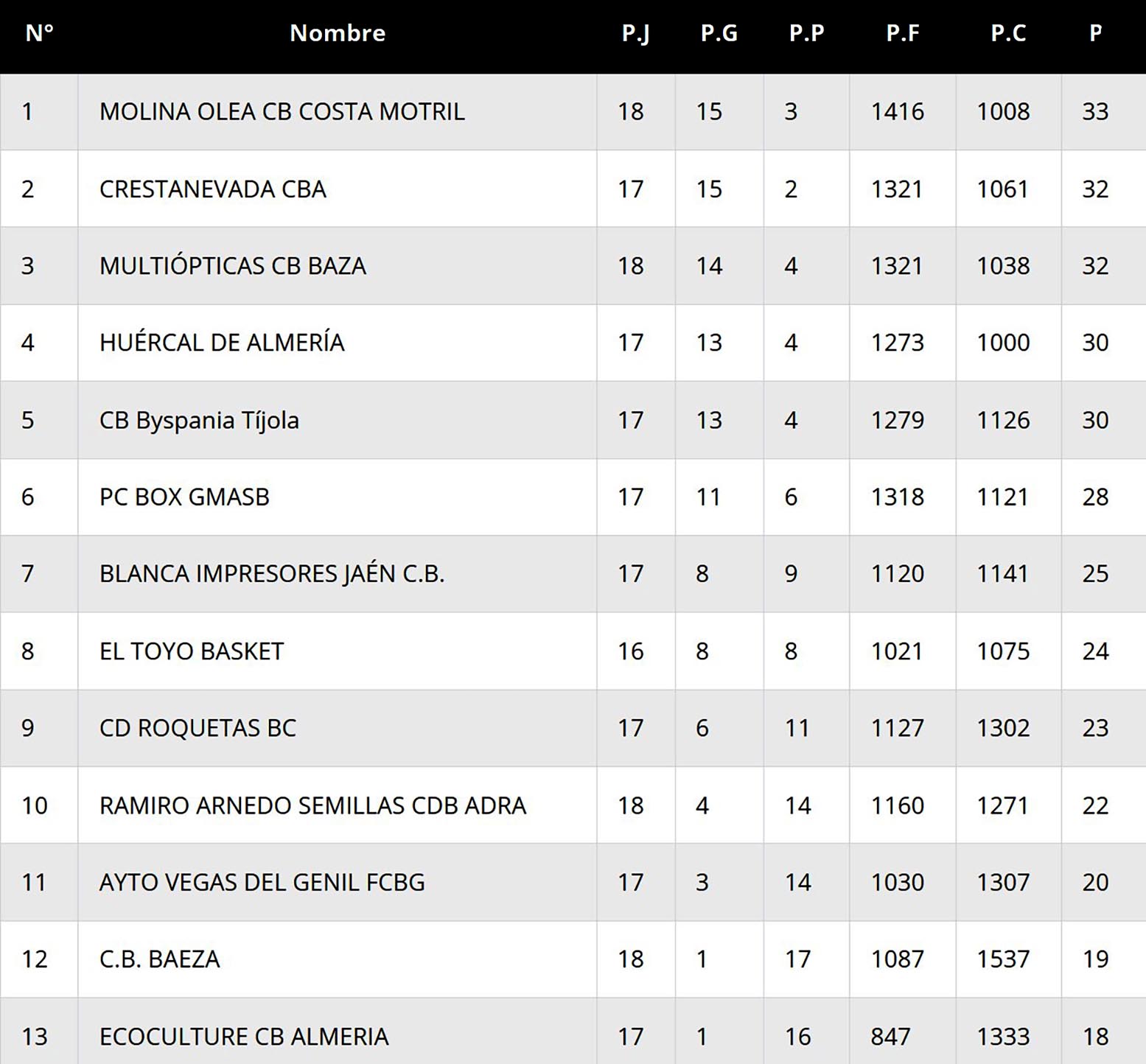
Task: Select the PC BOX GMASB entry
Action: pos(184,497)
